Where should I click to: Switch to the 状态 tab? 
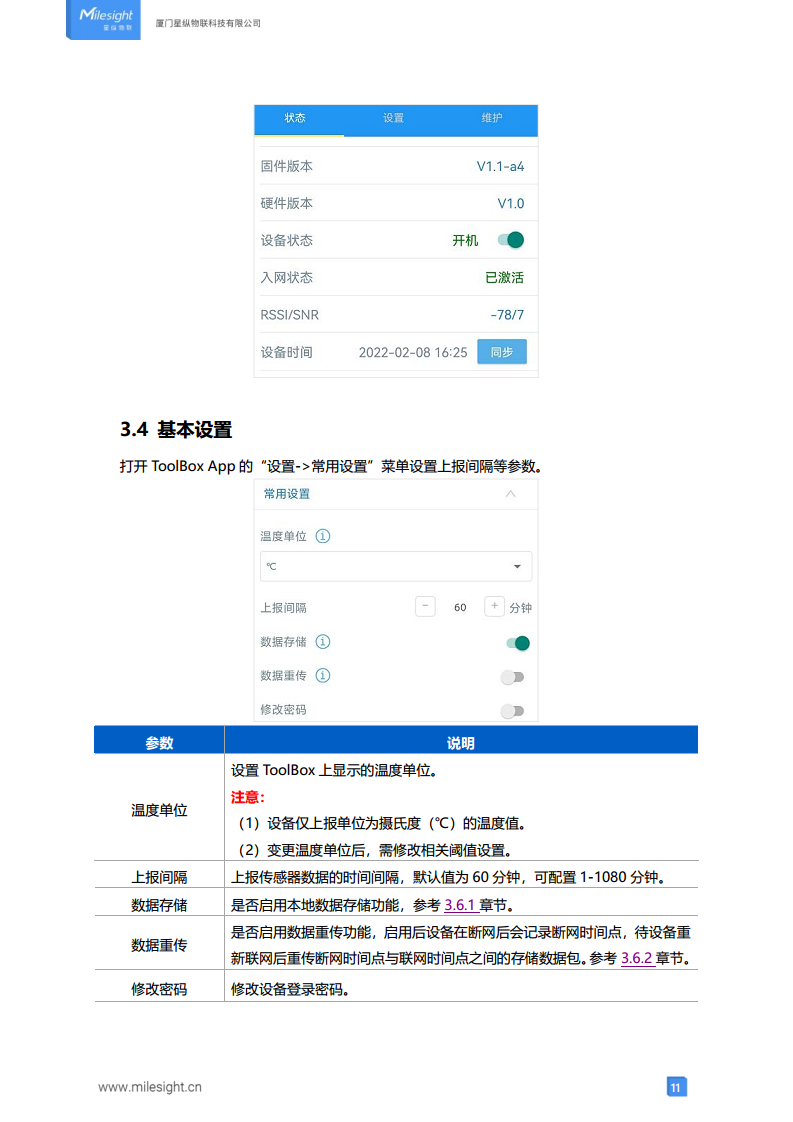pos(295,118)
